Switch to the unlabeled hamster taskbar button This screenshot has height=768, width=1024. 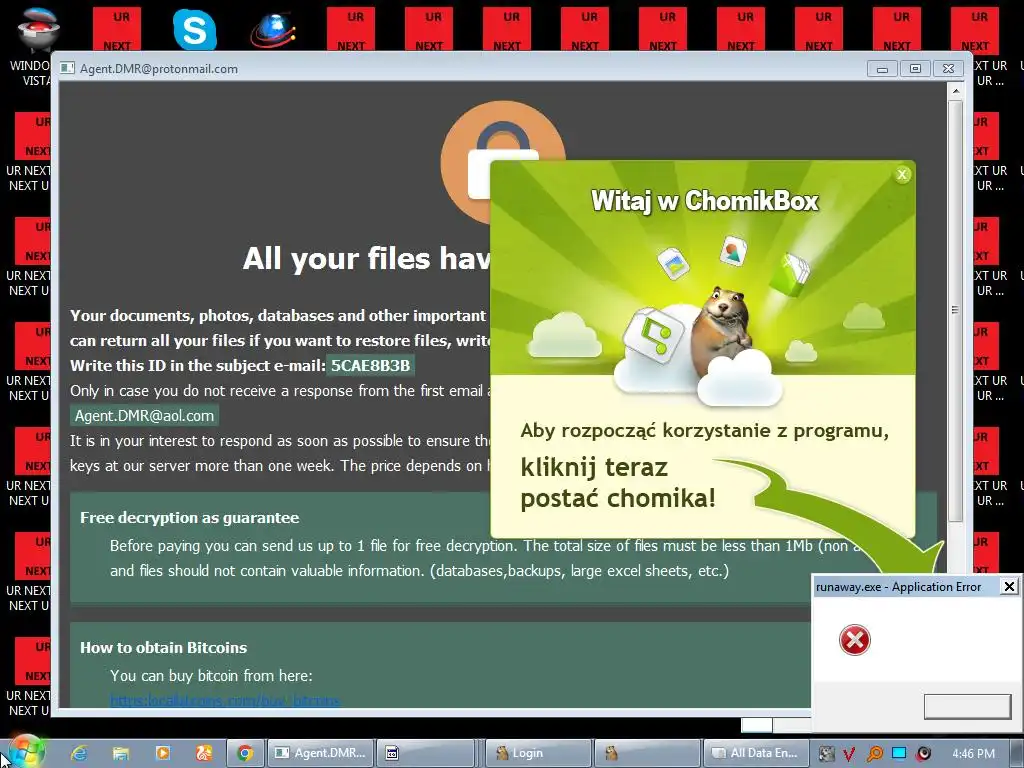647,753
